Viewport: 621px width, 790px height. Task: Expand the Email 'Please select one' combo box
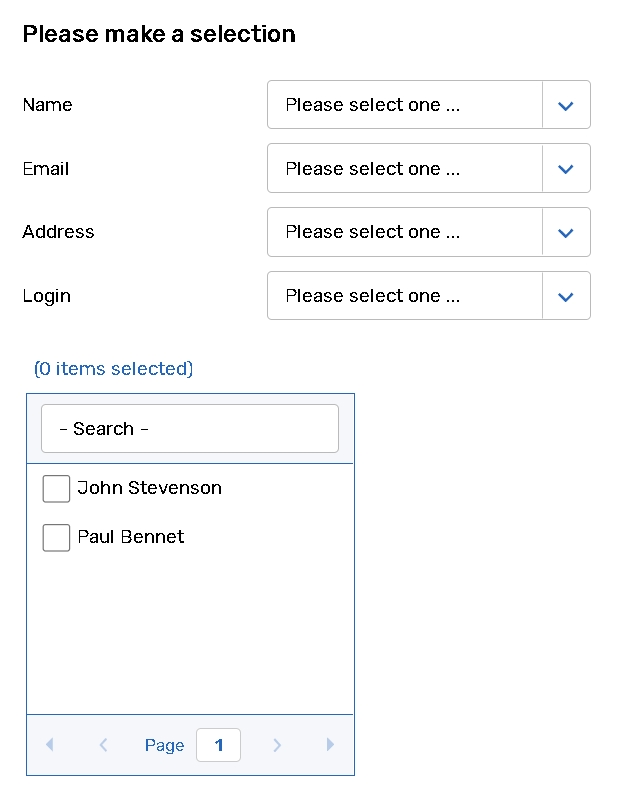pyautogui.click(x=404, y=169)
